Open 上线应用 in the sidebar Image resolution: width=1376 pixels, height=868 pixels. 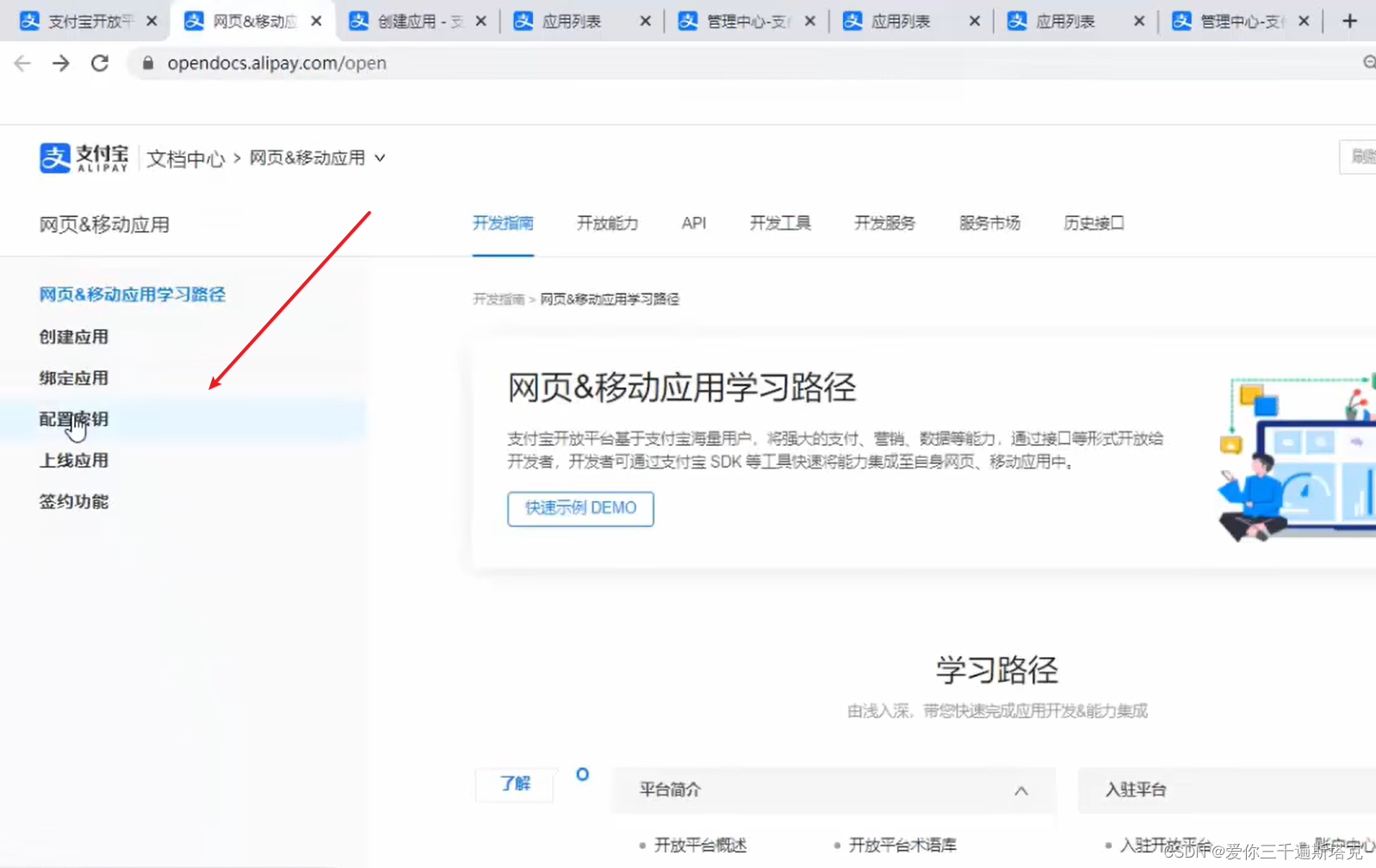73,461
